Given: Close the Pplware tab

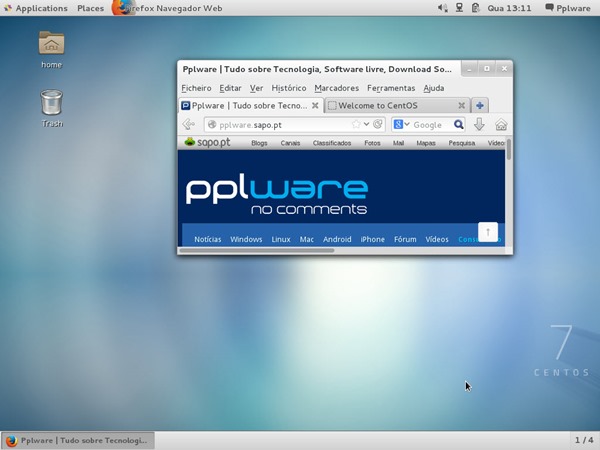Looking at the screenshot, I should point(315,106).
